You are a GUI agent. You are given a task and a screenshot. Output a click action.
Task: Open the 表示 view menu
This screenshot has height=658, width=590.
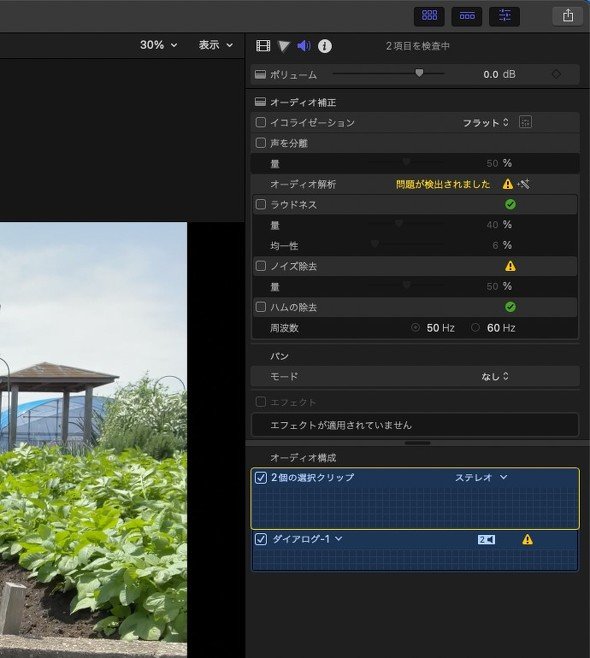[x=216, y=45]
